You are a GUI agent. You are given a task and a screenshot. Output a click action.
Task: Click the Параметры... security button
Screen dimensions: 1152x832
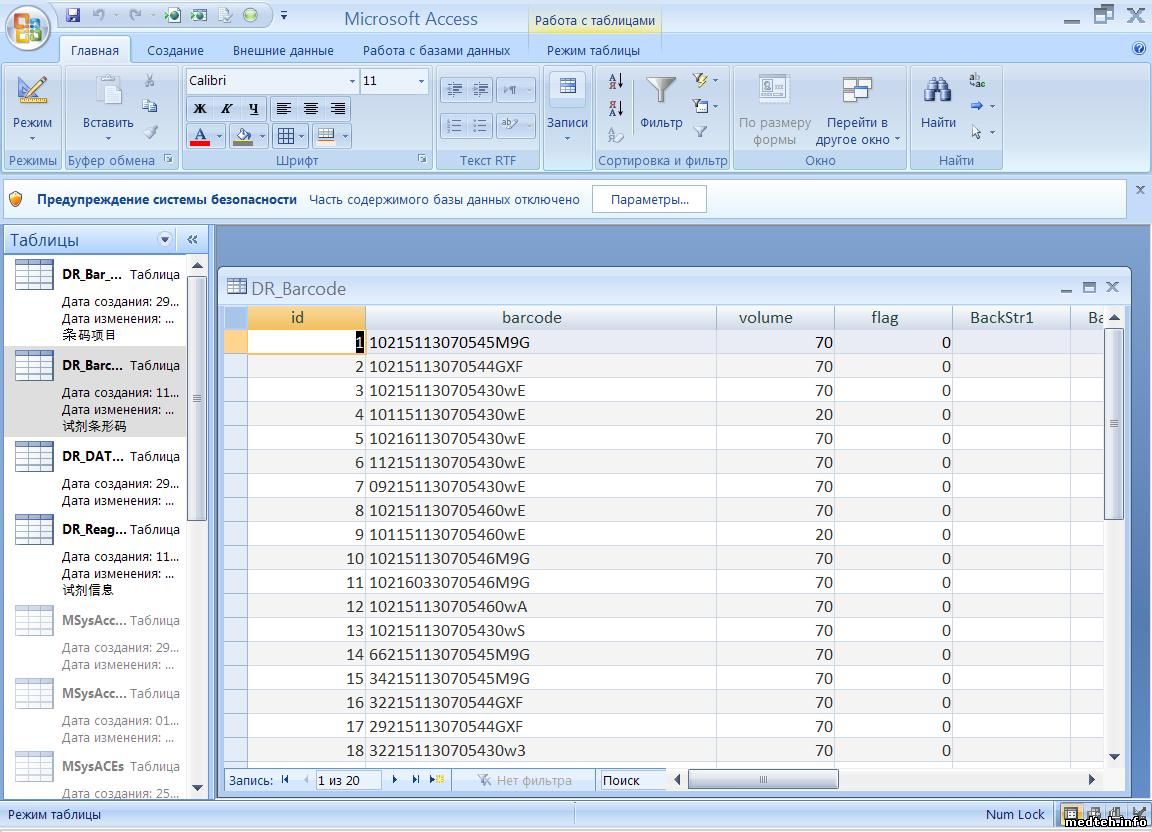649,199
